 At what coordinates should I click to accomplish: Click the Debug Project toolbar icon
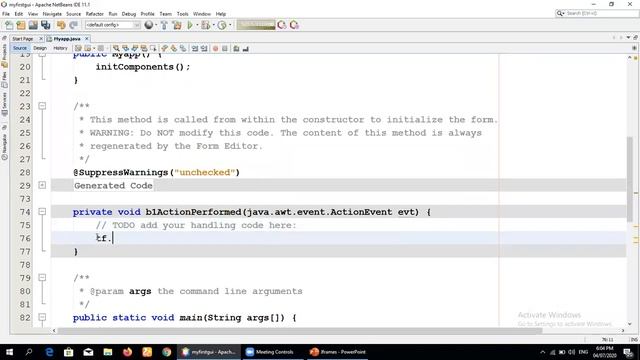(205, 25)
